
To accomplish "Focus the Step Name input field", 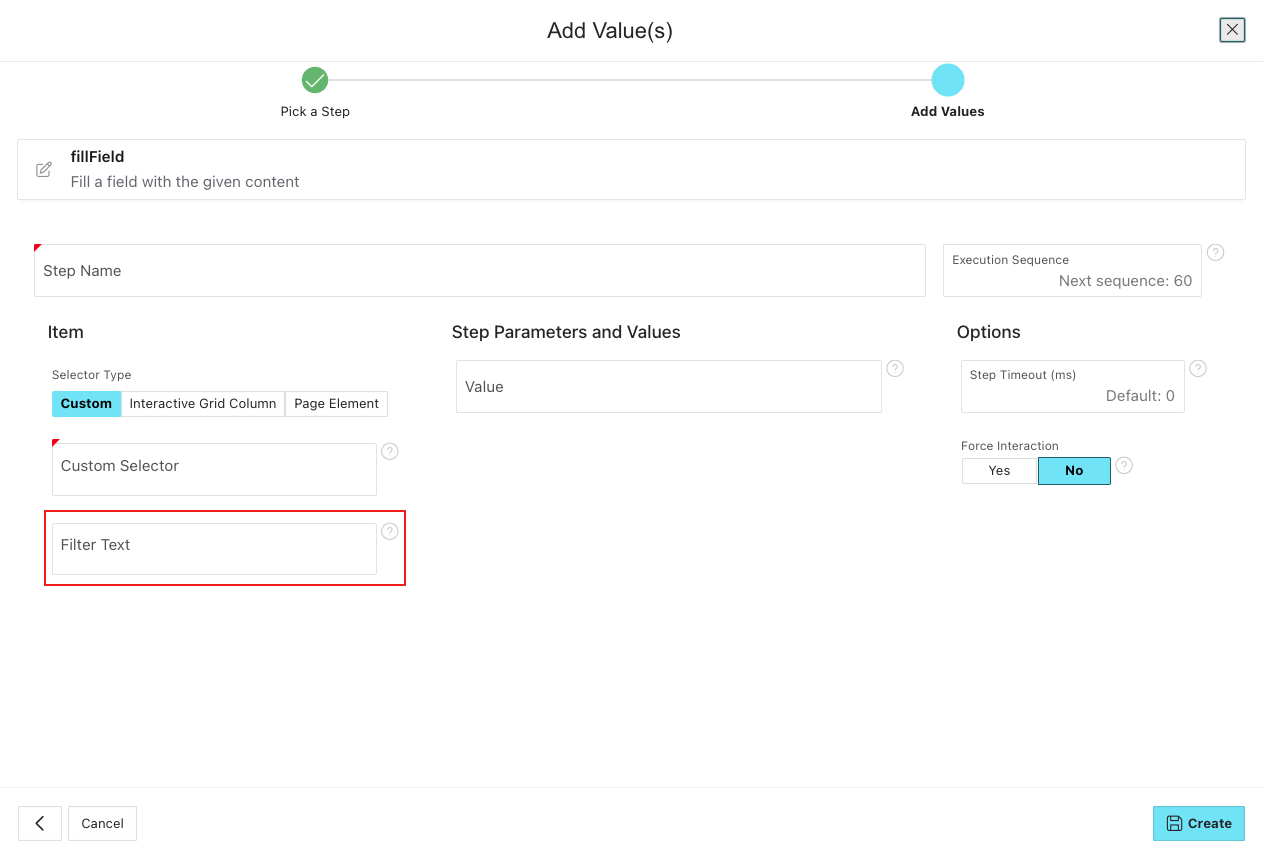I will coord(480,271).
